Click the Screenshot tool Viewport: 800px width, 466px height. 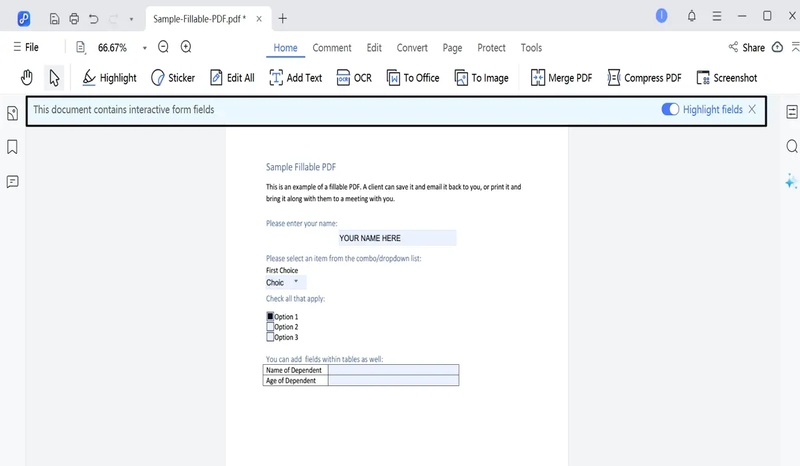click(727, 78)
